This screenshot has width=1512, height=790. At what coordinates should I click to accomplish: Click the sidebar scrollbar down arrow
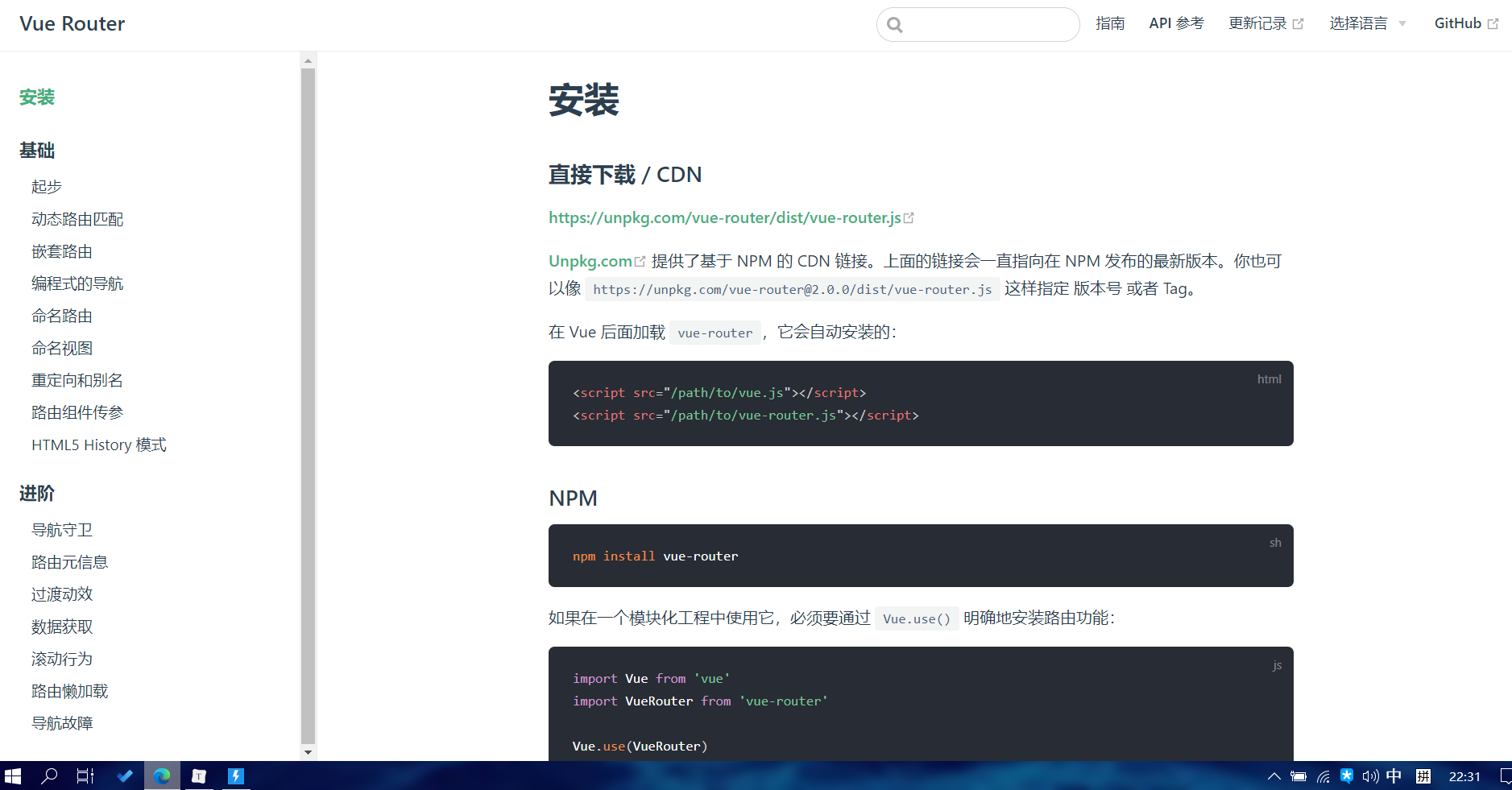(x=308, y=752)
